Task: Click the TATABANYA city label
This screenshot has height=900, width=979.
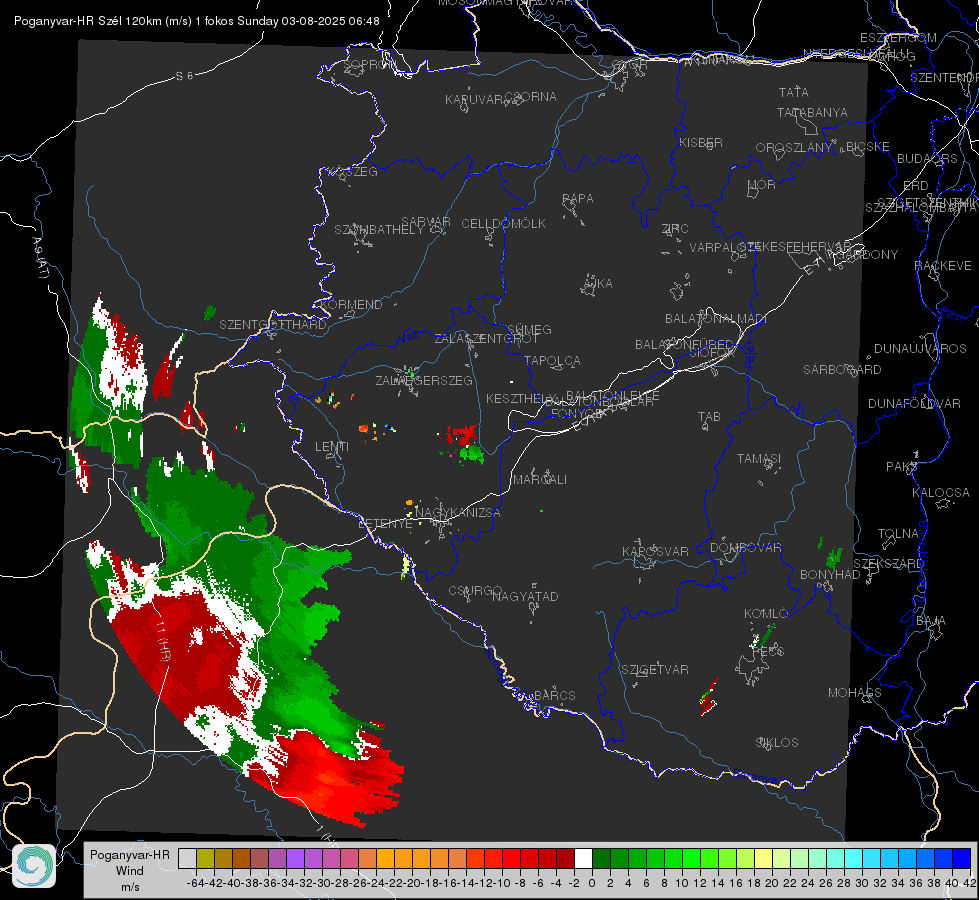Action: point(812,112)
